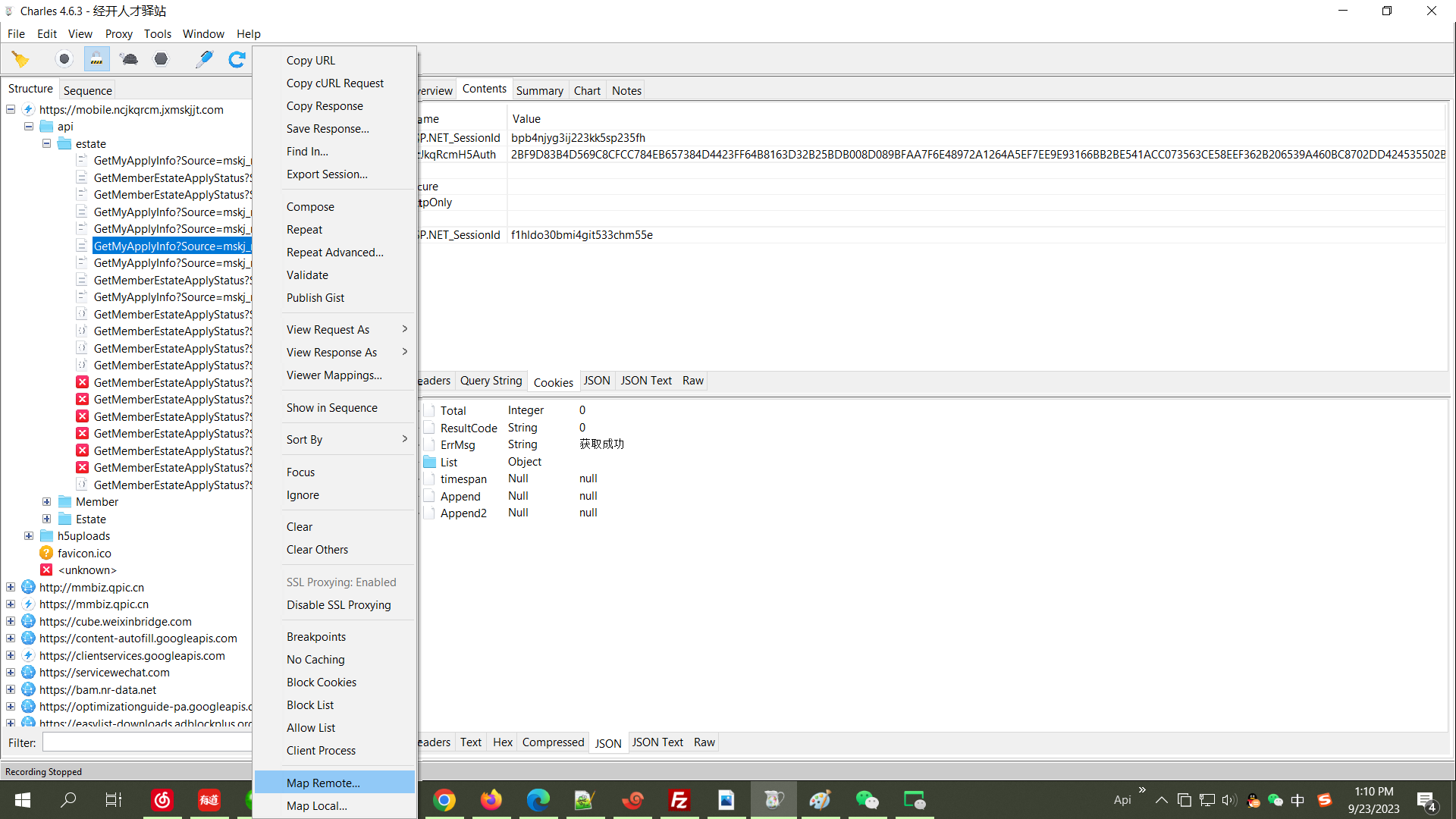Click the broom clear session icon

click(x=20, y=59)
